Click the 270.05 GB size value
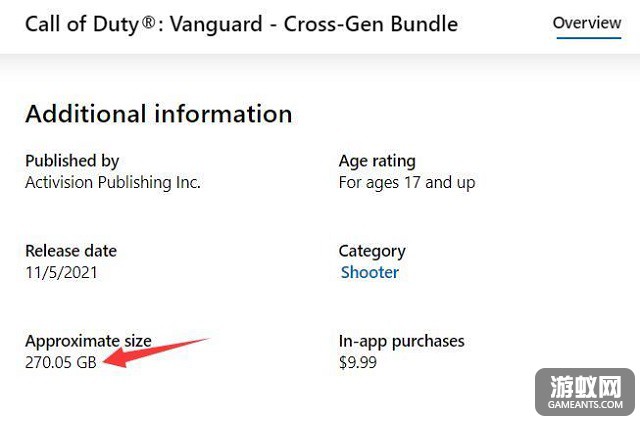The width and height of the screenshot is (640, 421). pyautogui.click(x=61, y=363)
